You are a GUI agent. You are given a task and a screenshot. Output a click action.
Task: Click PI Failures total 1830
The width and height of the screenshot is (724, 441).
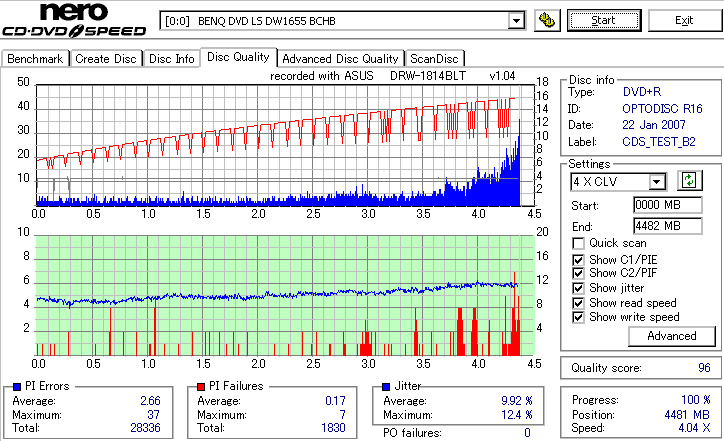coord(333,428)
